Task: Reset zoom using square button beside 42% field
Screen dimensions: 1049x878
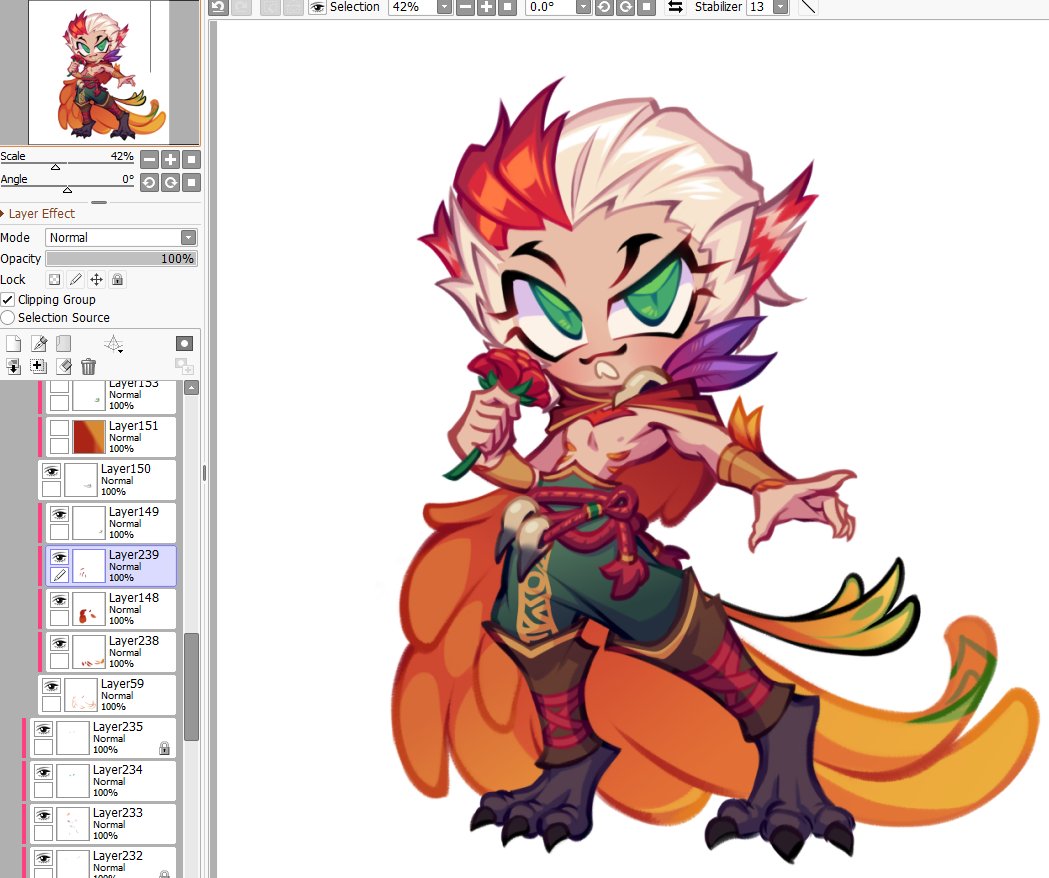Action: pos(507,7)
